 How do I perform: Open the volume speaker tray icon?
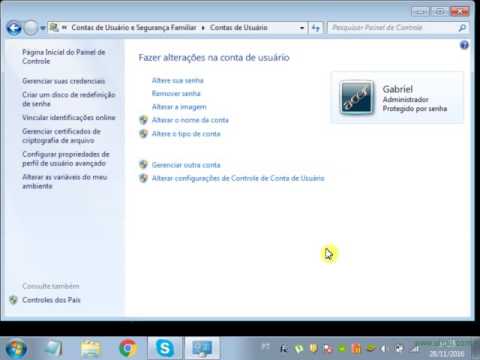[384, 349]
